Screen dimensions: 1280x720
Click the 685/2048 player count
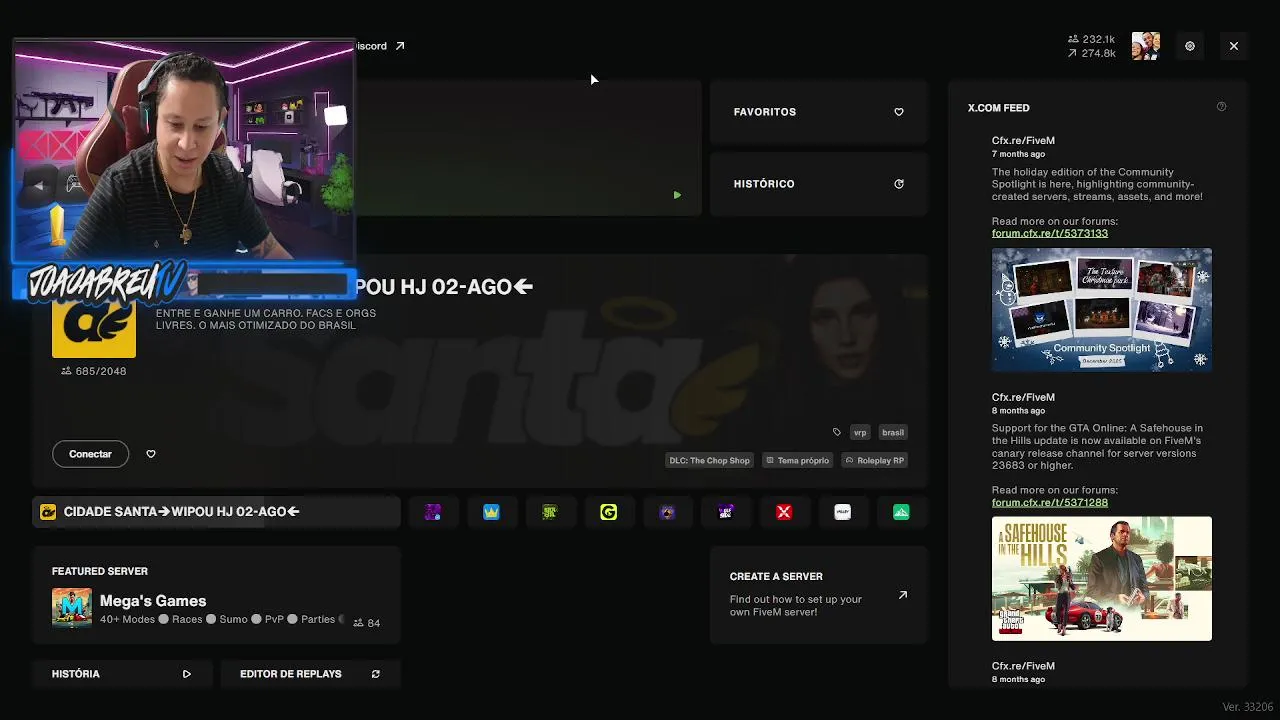coord(94,371)
